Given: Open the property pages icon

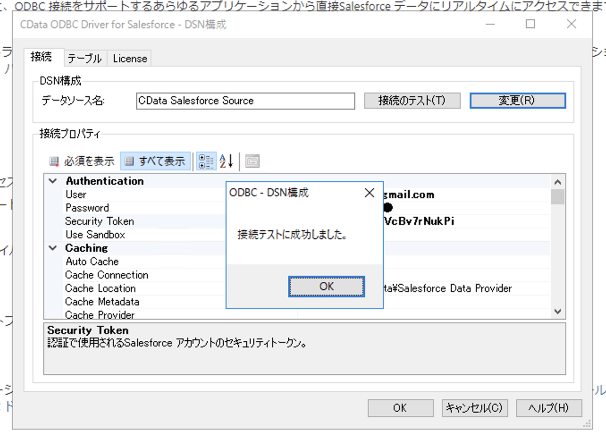Looking at the screenshot, I should [x=252, y=161].
